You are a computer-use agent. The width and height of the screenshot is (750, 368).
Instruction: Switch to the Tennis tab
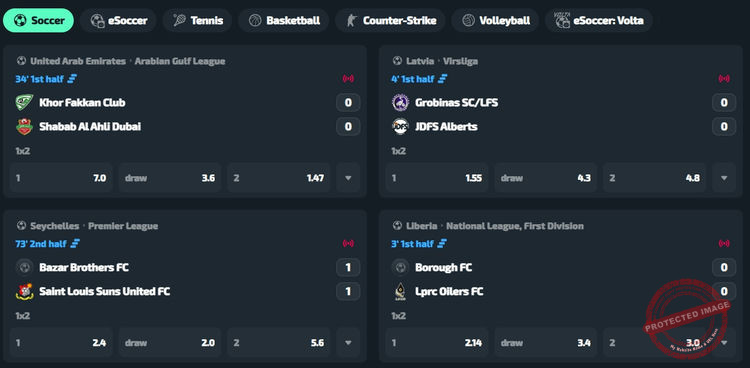198,21
